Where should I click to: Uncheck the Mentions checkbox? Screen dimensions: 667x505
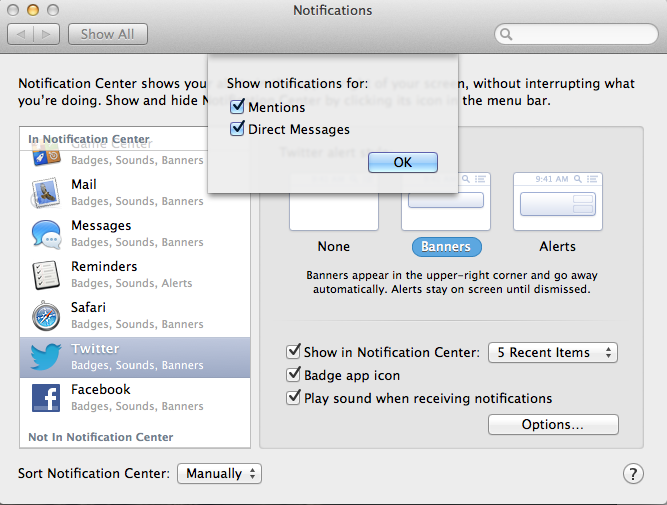pyautogui.click(x=237, y=106)
